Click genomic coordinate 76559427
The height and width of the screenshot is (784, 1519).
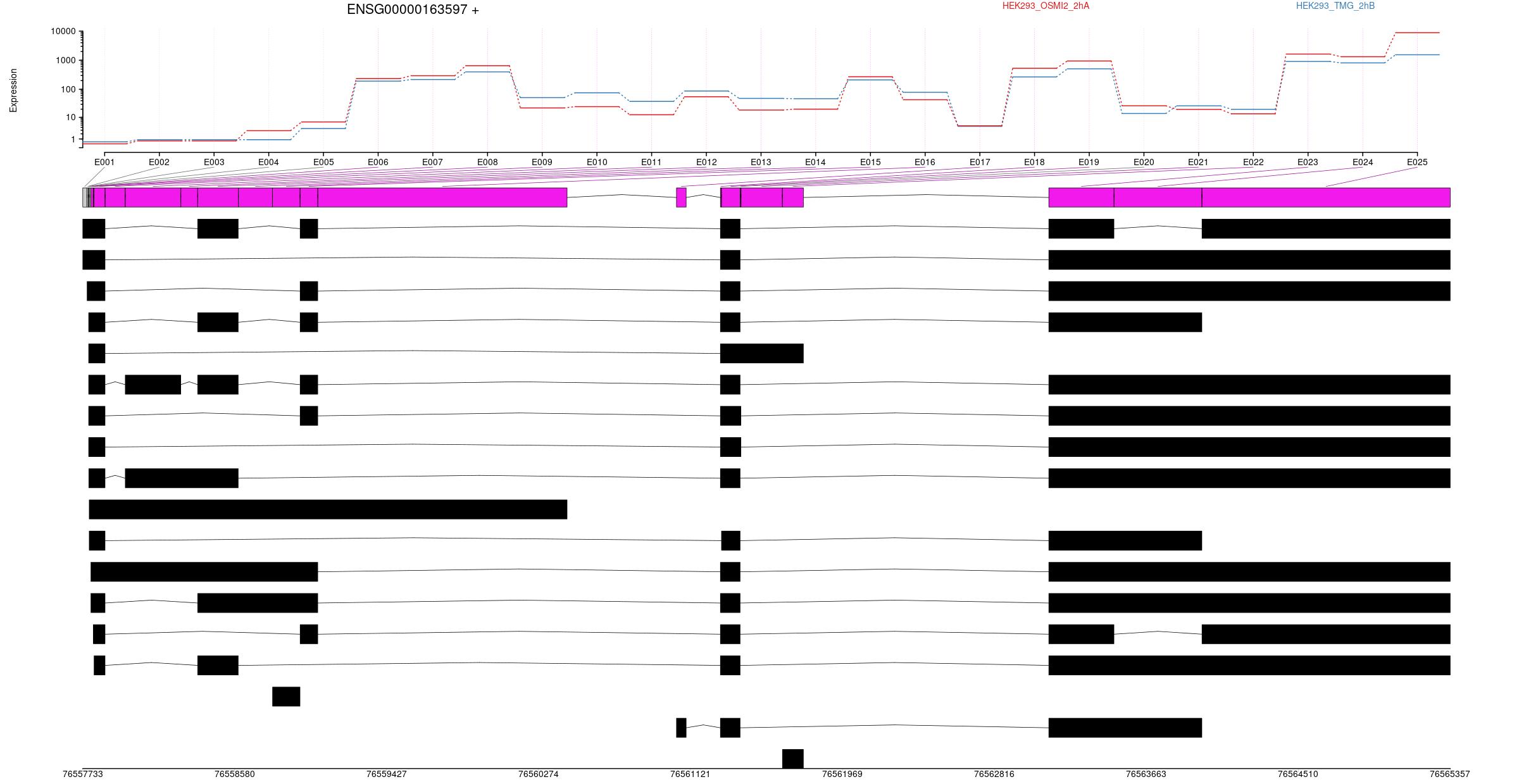387,774
